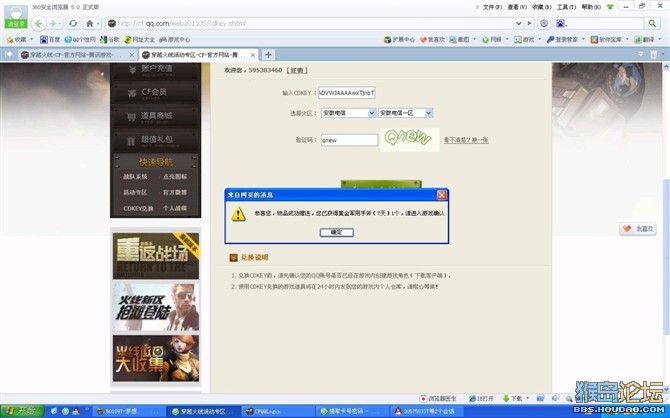Screen dimensions: 670x418
Task: Expand the 翻译 dropdown arrow
Action: [660, 39]
